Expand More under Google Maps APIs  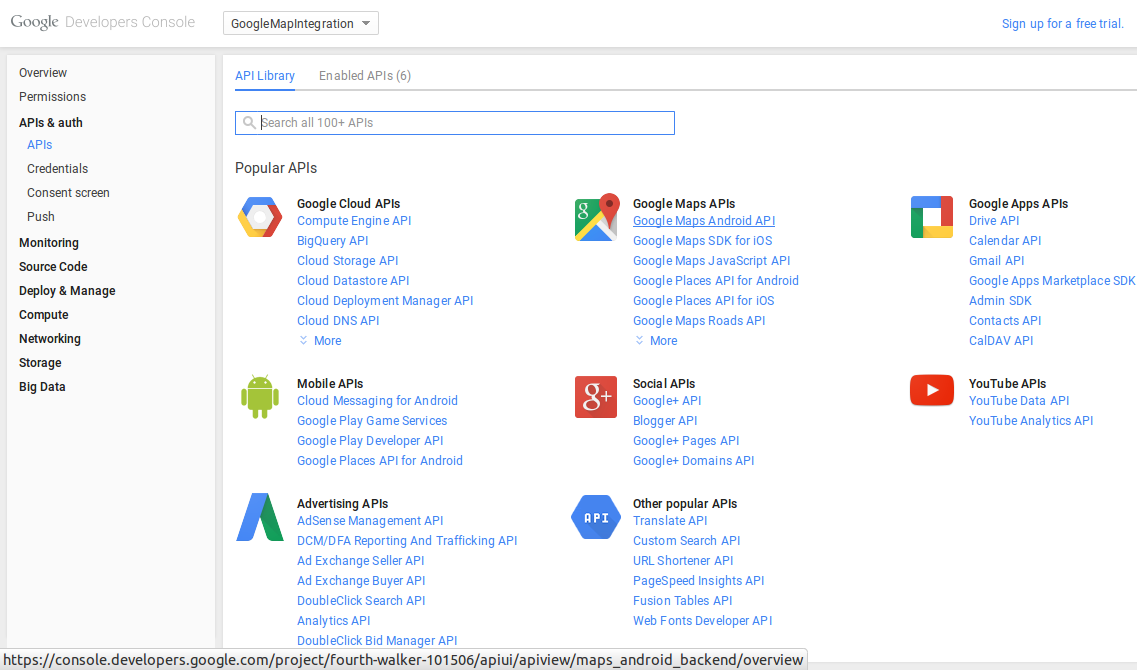click(x=656, y=341)
